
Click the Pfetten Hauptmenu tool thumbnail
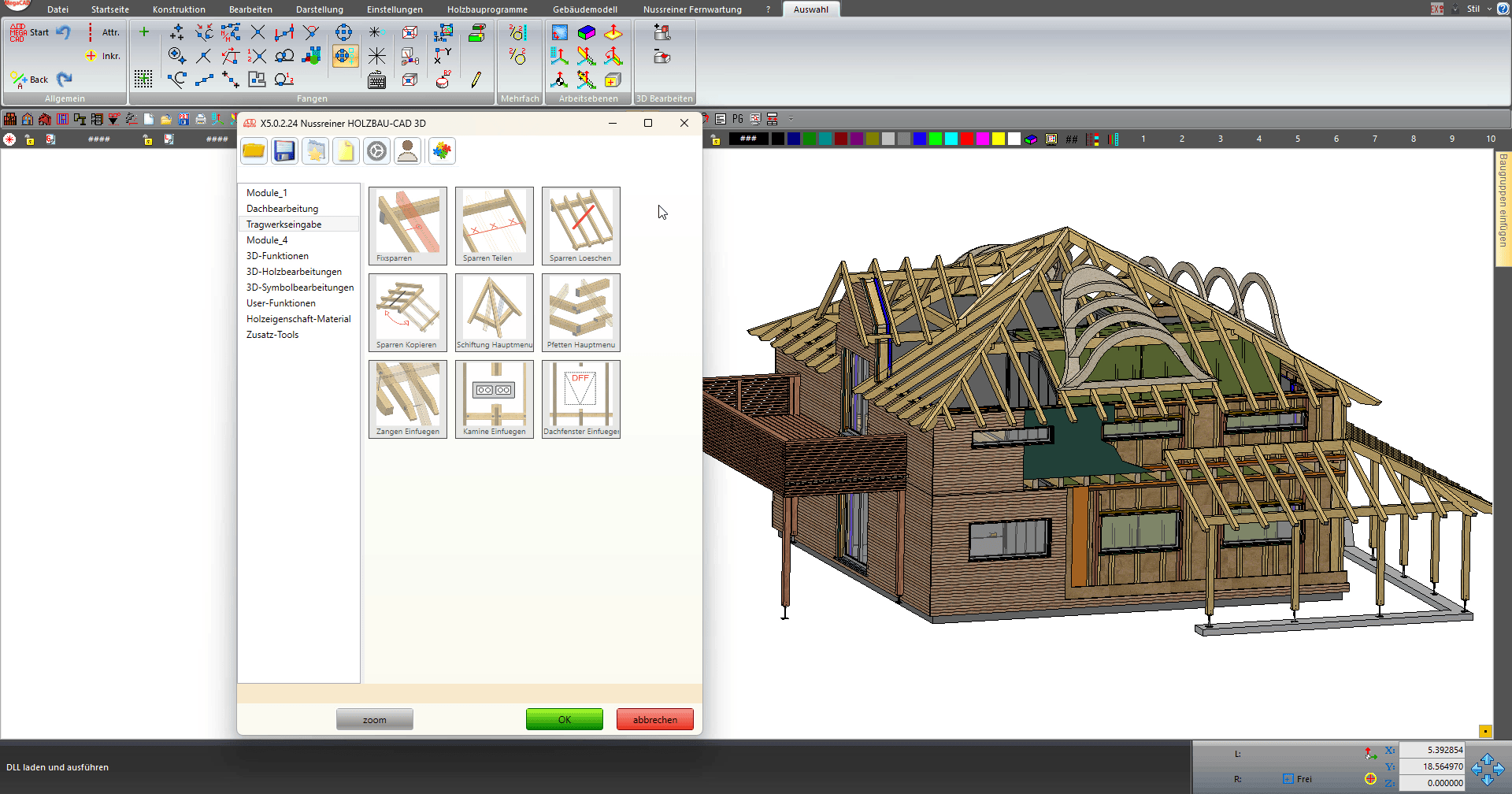click(x=580, y=312)
